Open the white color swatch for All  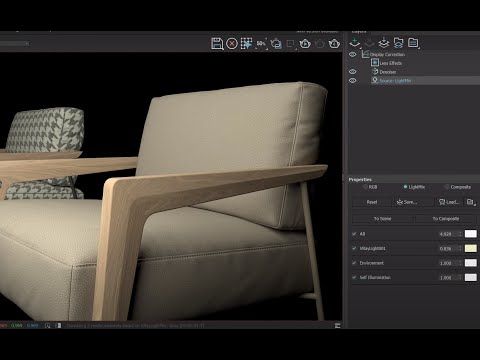point(471,234)
